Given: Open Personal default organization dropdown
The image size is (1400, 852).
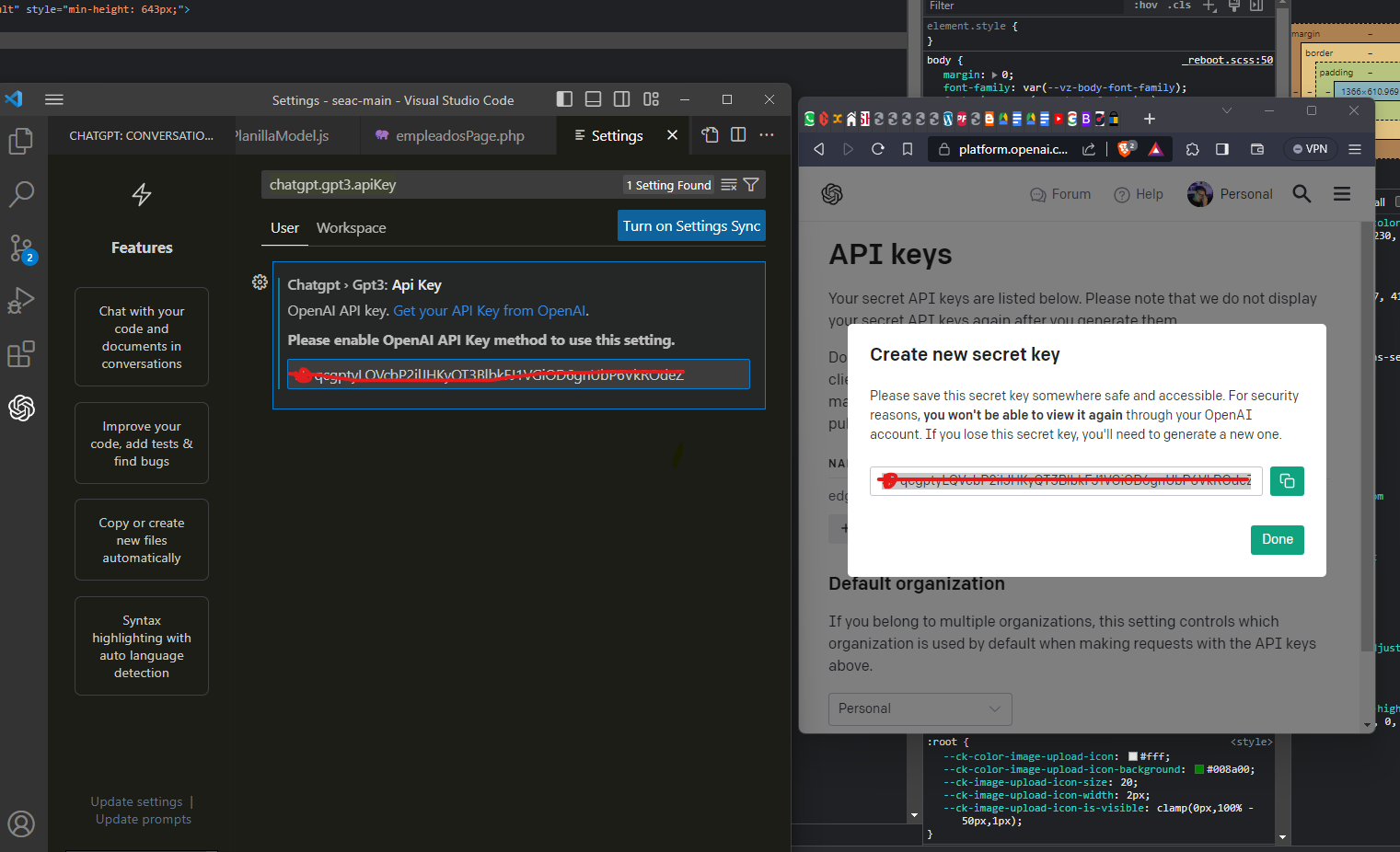Looking at the screenshot, I should (x=920, y=708).
